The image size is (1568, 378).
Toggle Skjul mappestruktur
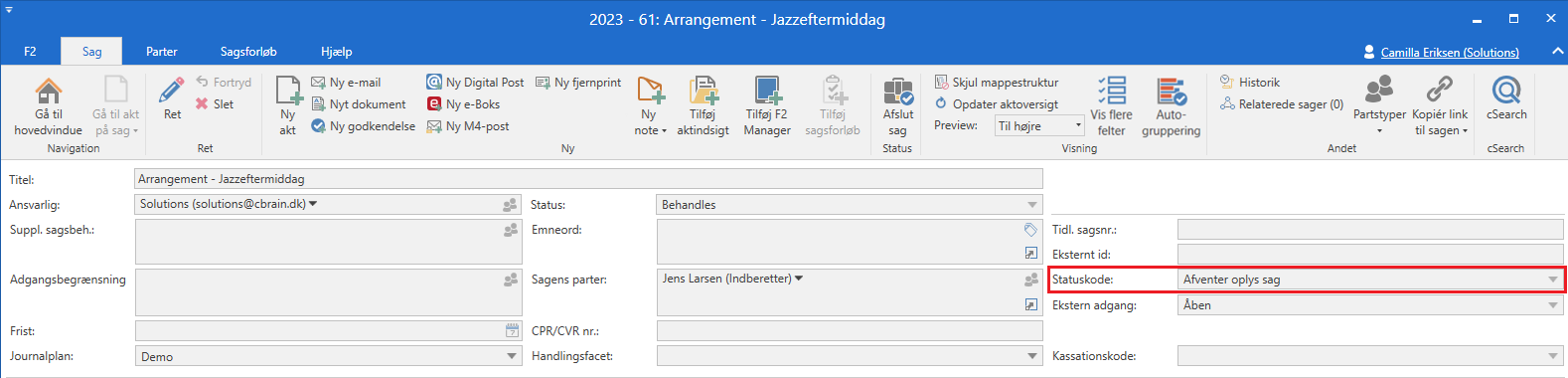997,83
